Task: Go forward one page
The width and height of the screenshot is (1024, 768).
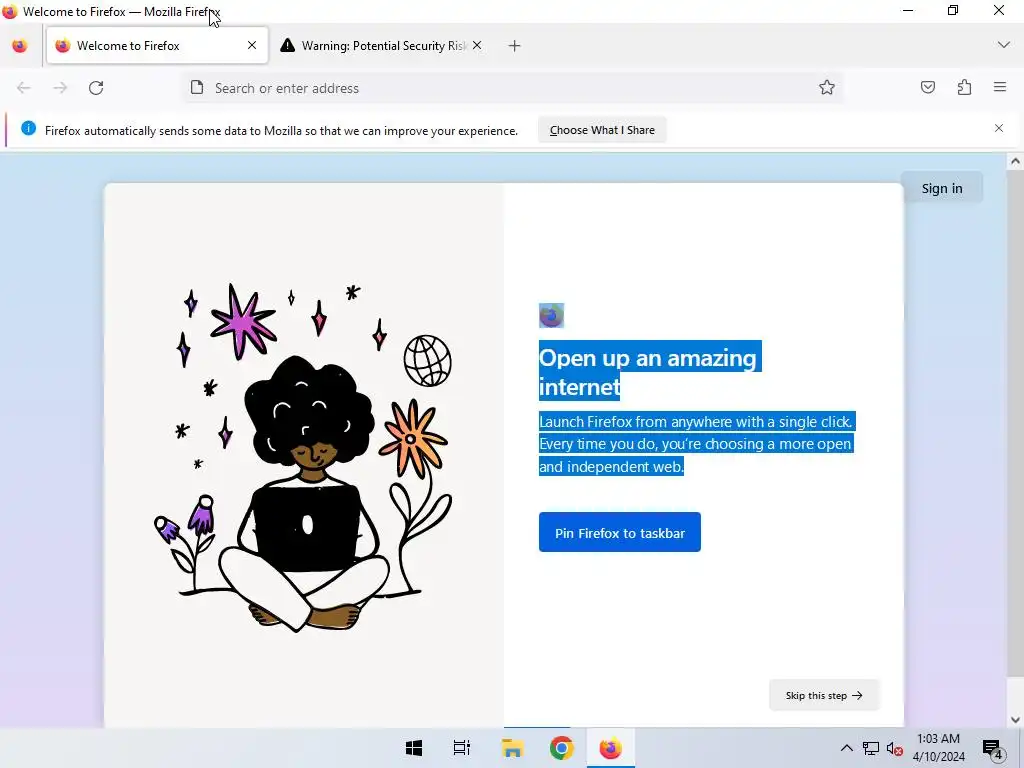Action: tap(60, 88)
